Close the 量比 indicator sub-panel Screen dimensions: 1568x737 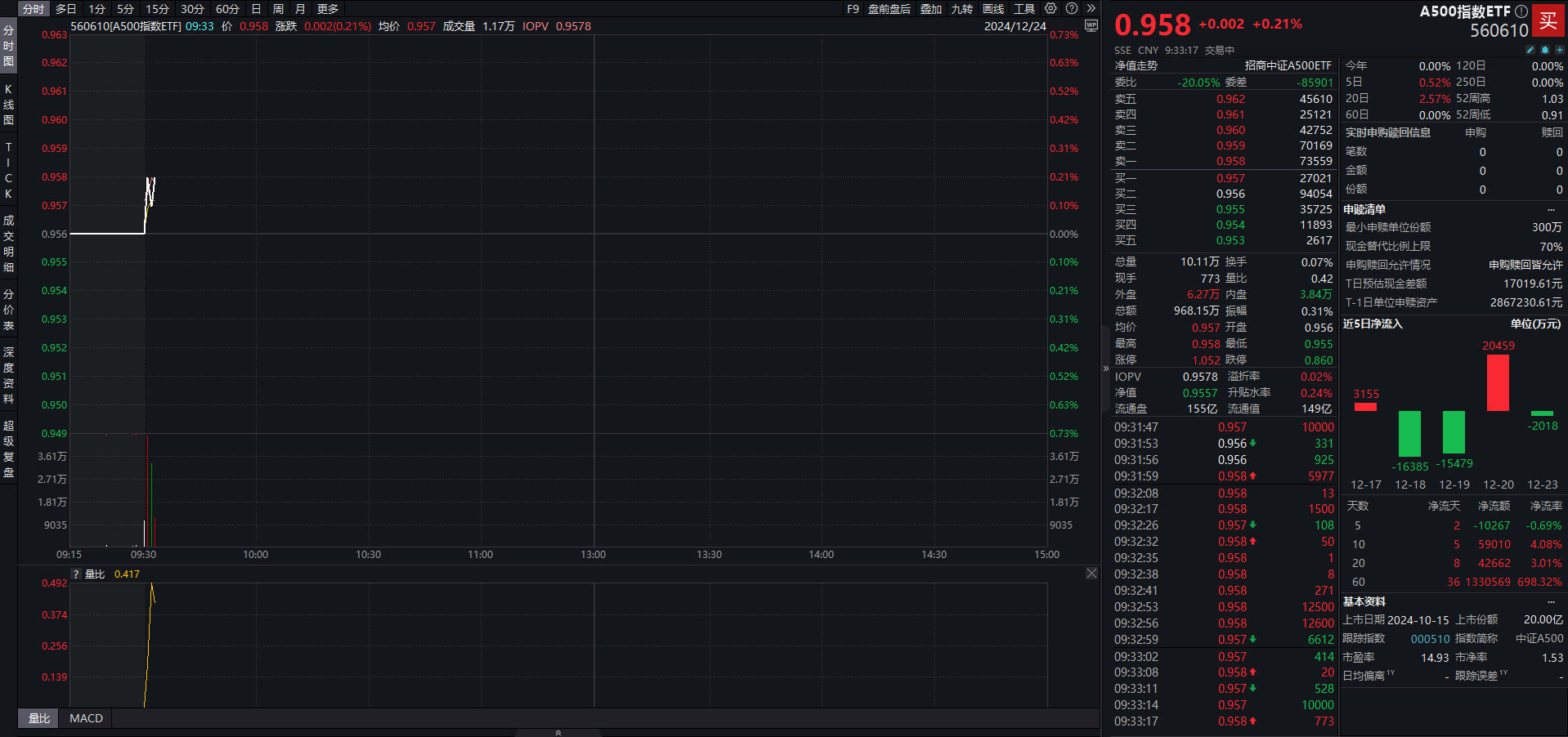point(1091,574)
